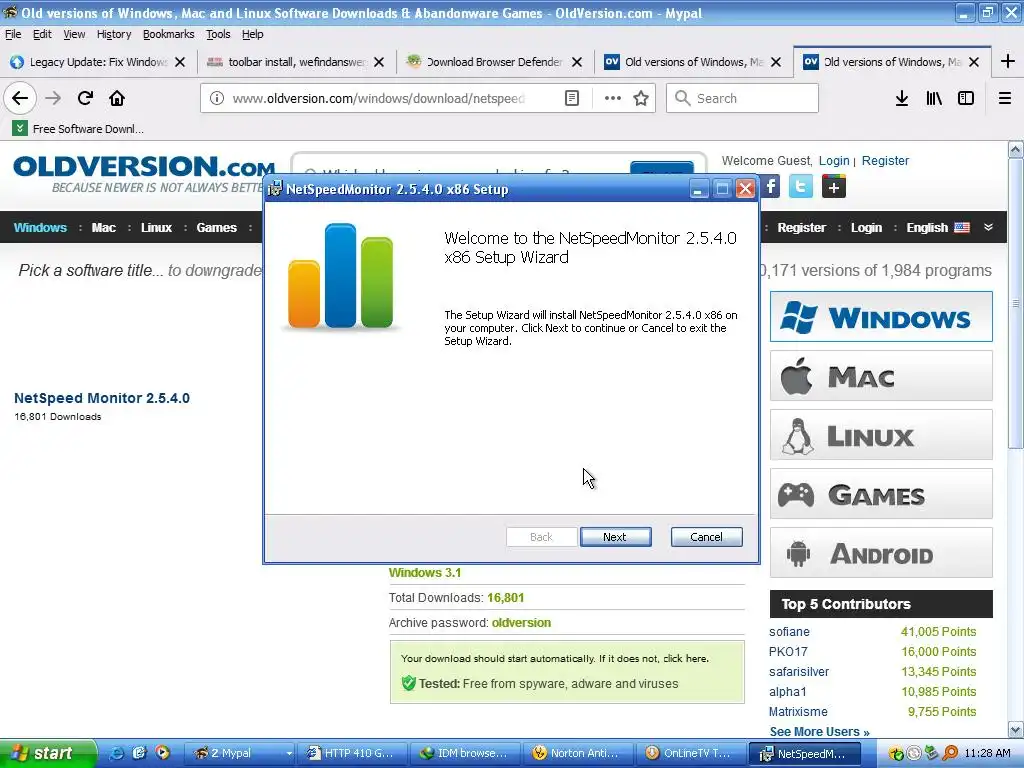Click the Login link beside Welcome Guest
The image size is (1024, 768).
coord(834,161)
